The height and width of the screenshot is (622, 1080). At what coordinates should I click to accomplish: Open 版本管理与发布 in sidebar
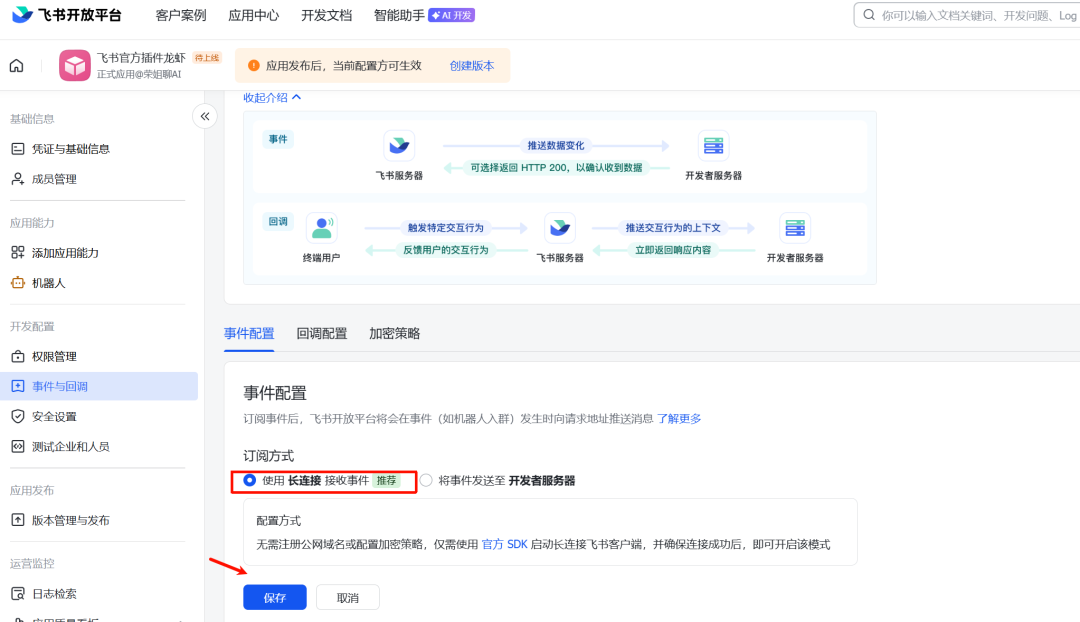[70, 520]
